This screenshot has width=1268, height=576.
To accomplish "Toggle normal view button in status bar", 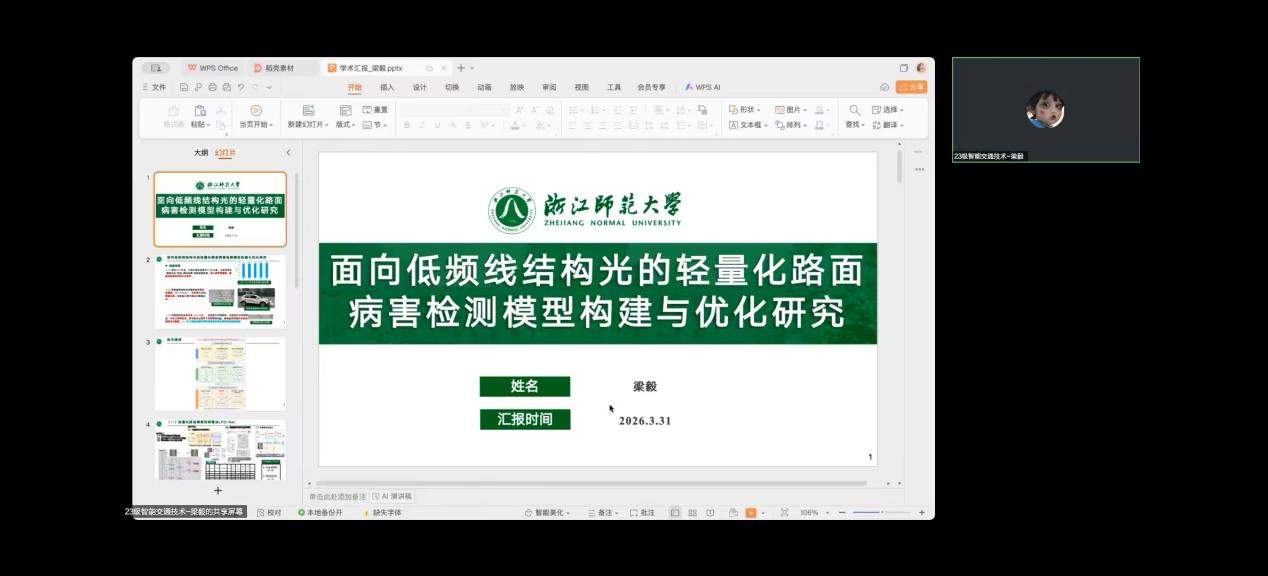I will pyautogui.click(x=675, y=513).
